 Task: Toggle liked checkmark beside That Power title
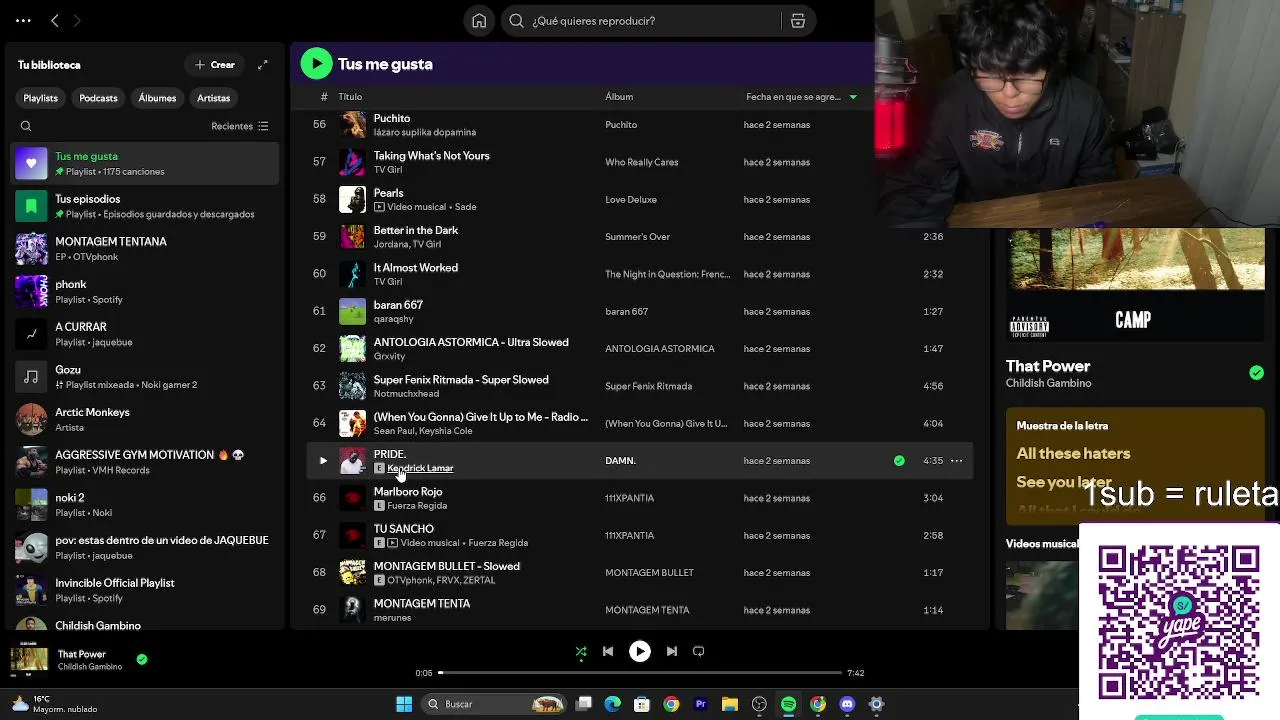point(1256,373)
